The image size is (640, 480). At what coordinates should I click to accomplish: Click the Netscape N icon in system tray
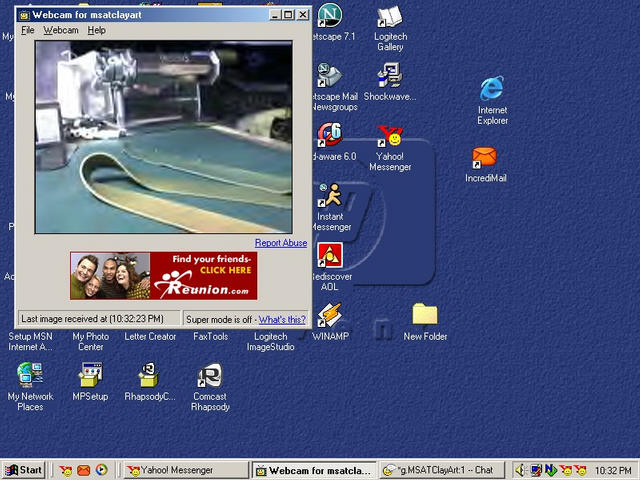tap(550, 471)
